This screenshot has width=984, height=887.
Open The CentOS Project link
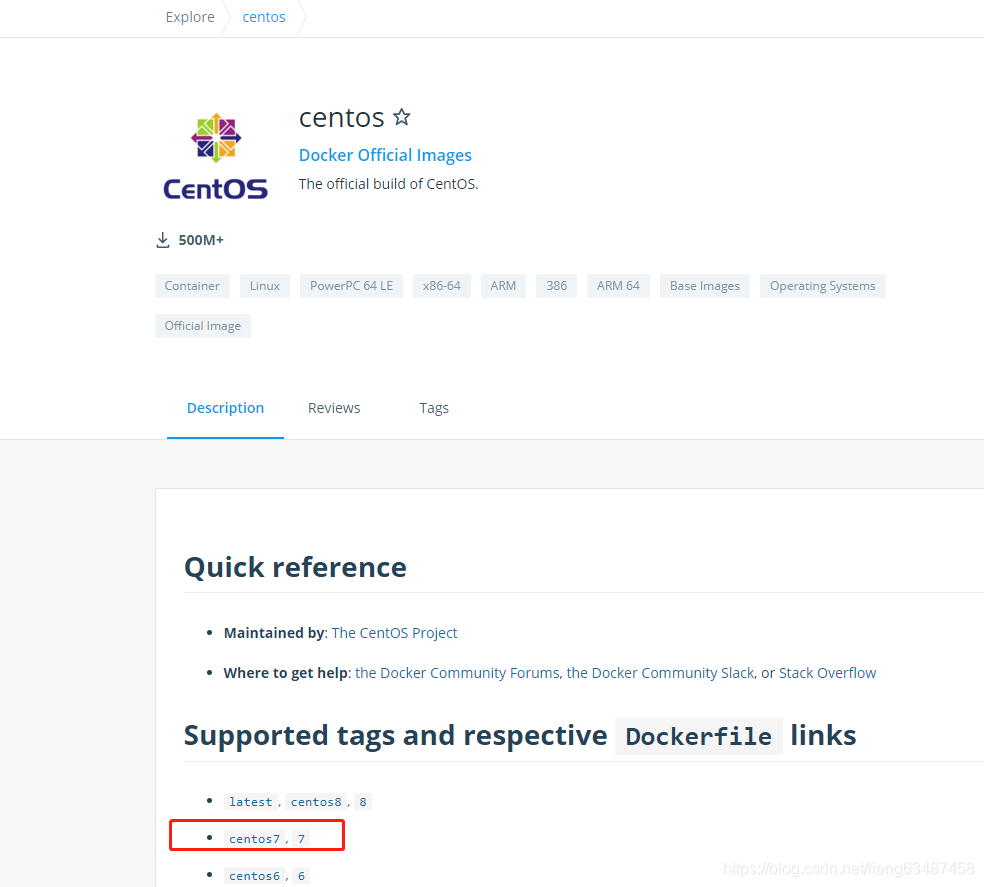[394, 633]
